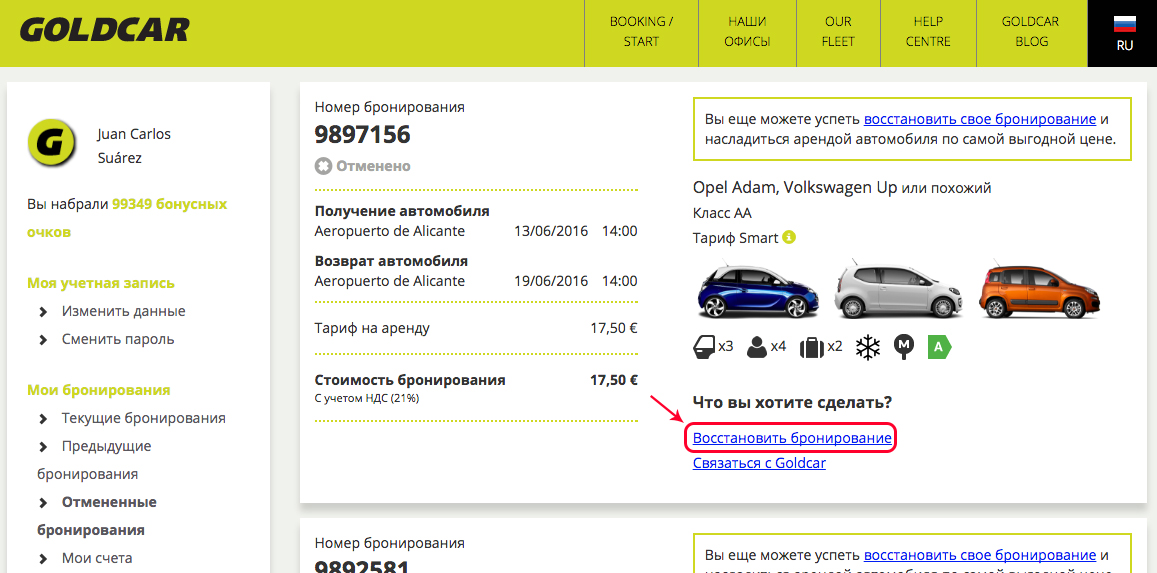Viewport: 1157px width, 573px height.
Task: Open Мои счета section
Action: coord(97,558)
